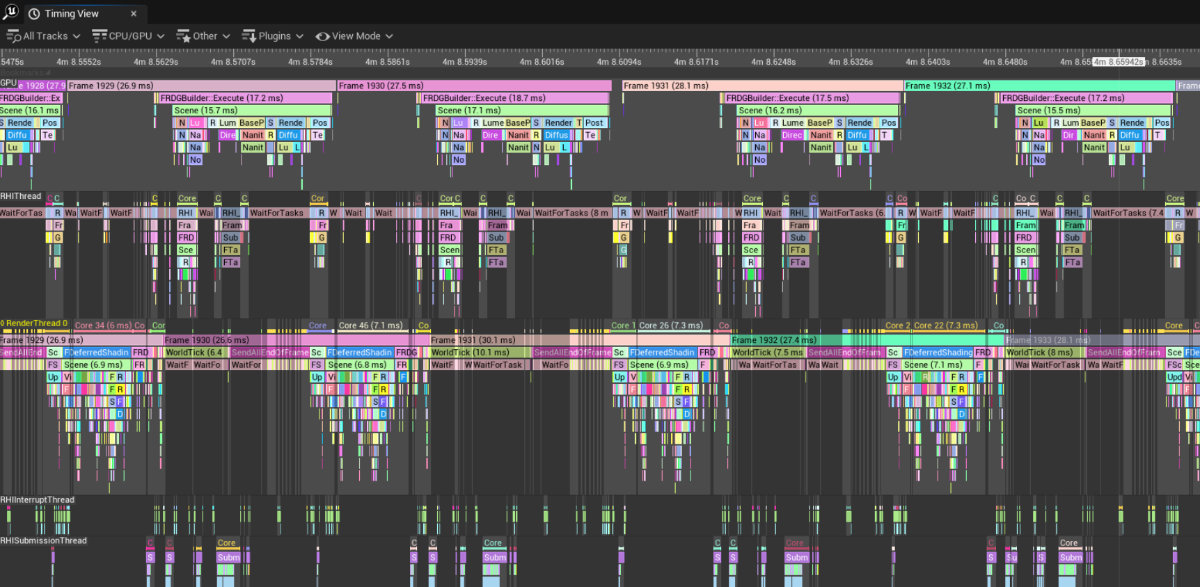Select the Scene (16.1 ms) GPU event

coord(31,110)
